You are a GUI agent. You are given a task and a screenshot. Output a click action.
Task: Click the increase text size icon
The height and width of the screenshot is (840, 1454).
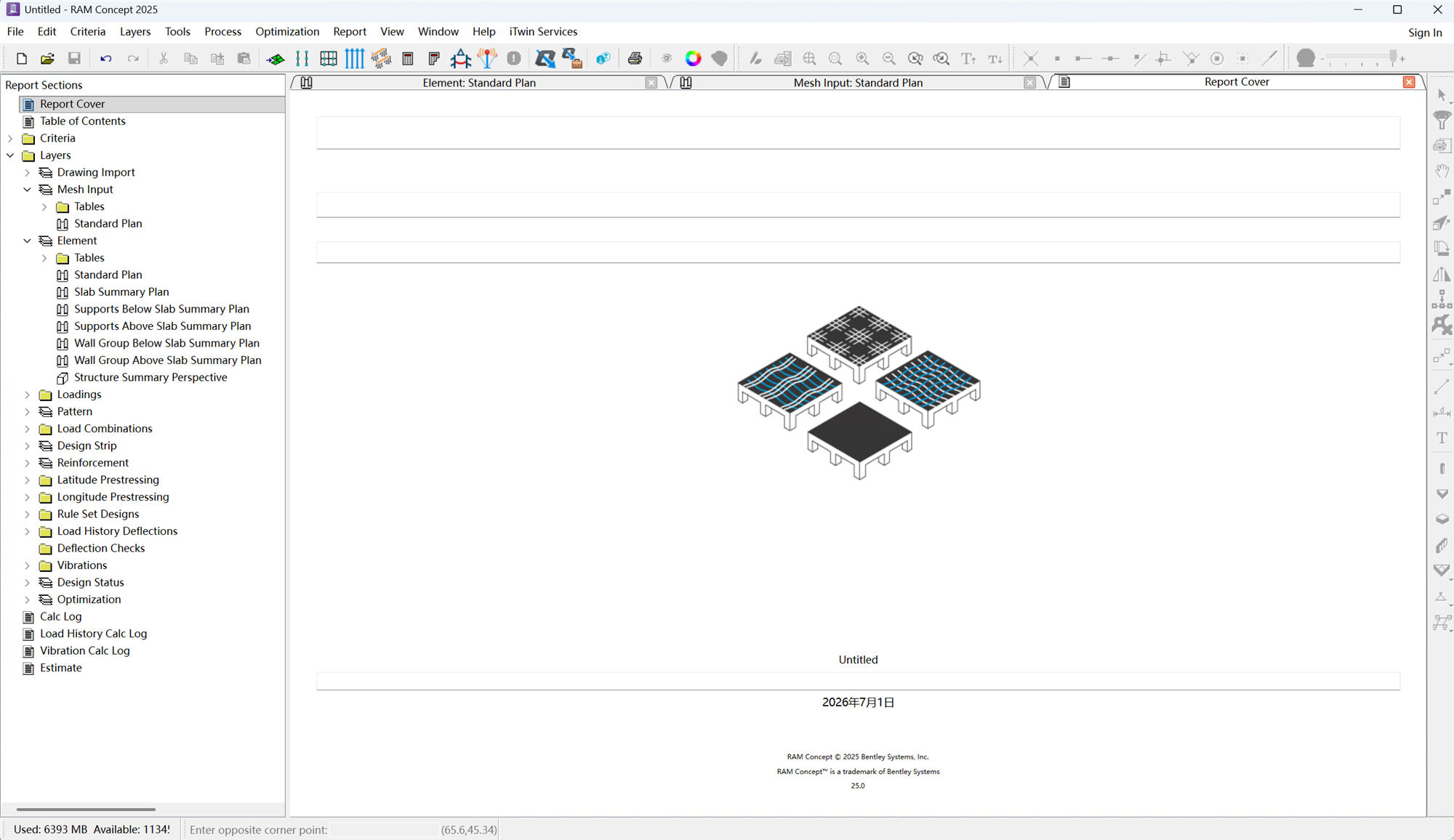pyautogui.click(x=968, y=59)
